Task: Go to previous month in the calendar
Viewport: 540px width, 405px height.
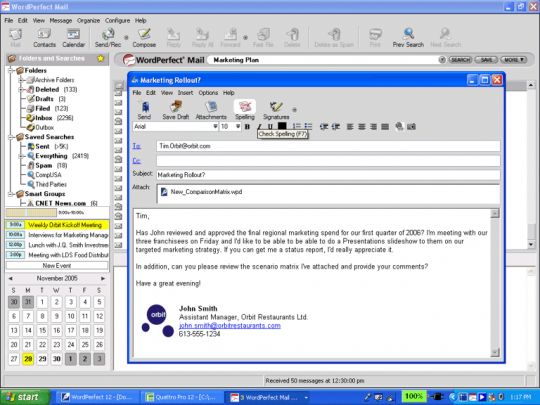Action: (11, 278)
